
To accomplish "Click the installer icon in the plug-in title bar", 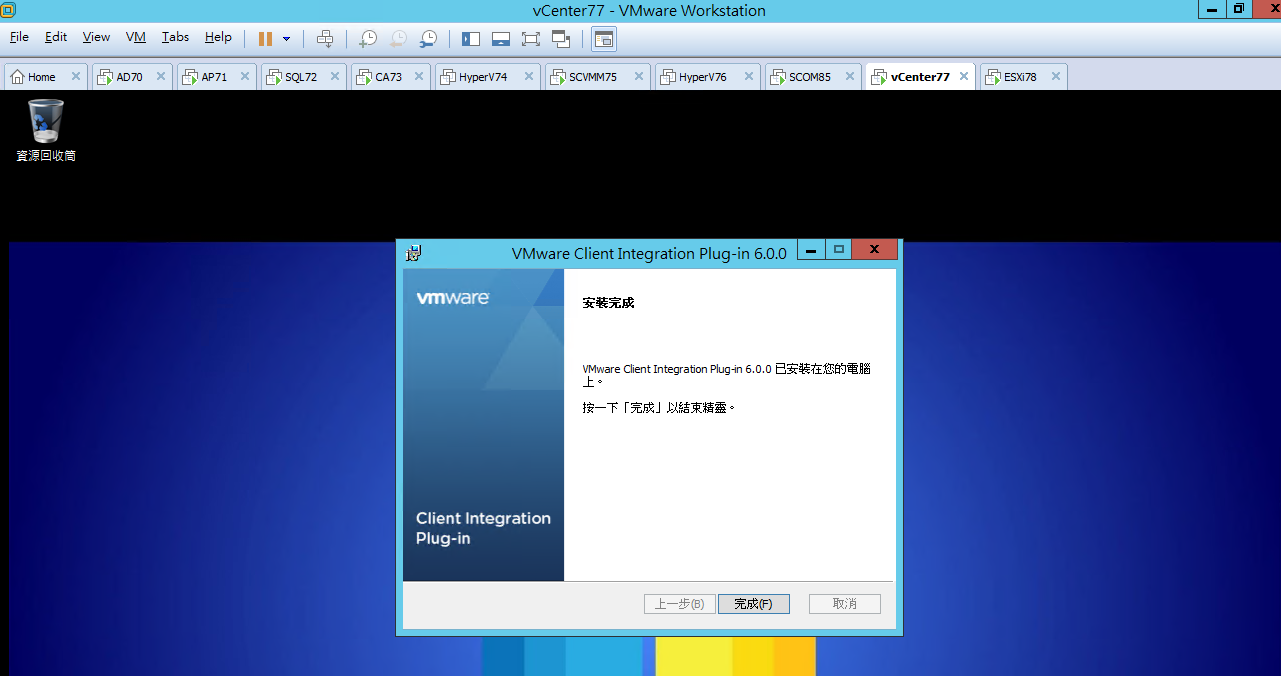I will [413, 253].
